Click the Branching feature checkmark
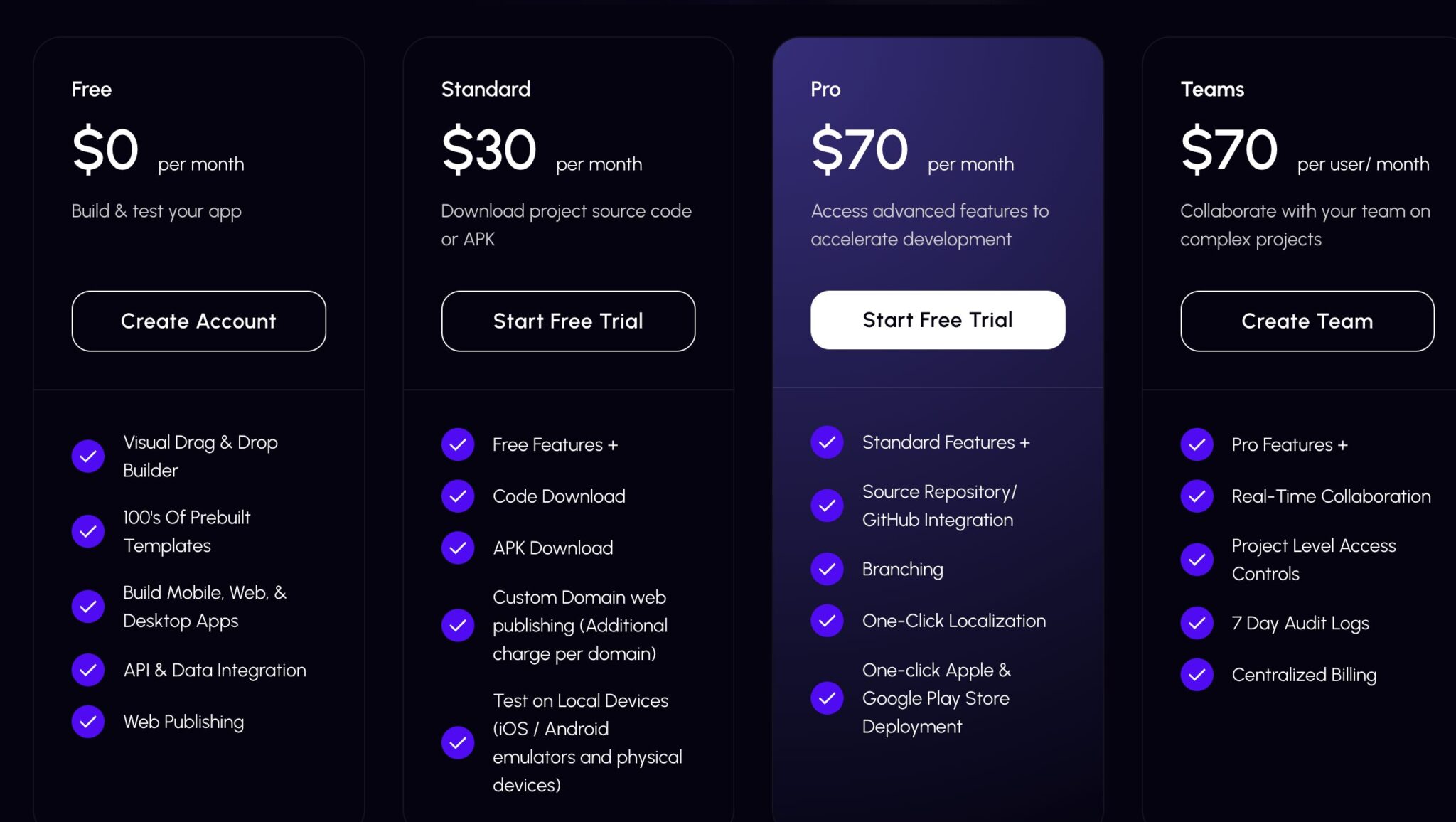This screenshot has width=1456, height=822. tap(827, 569)
